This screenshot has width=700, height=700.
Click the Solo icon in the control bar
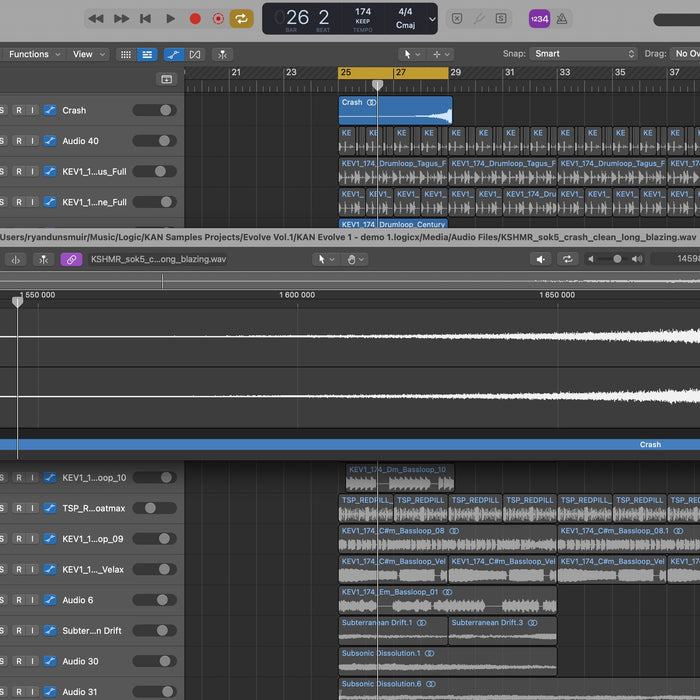tap(501, 19)
